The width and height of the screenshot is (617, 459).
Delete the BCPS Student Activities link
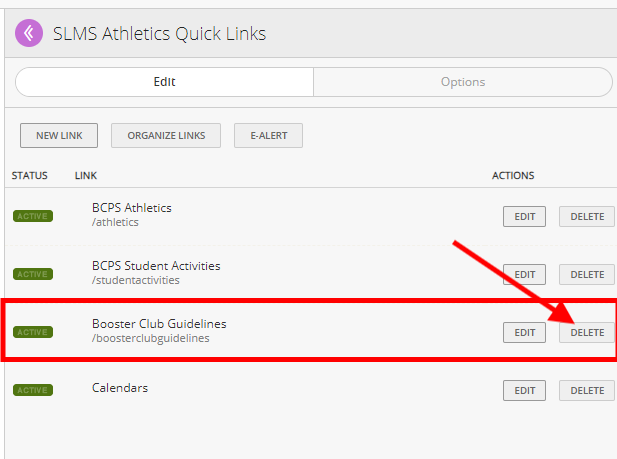click(587, 274)
